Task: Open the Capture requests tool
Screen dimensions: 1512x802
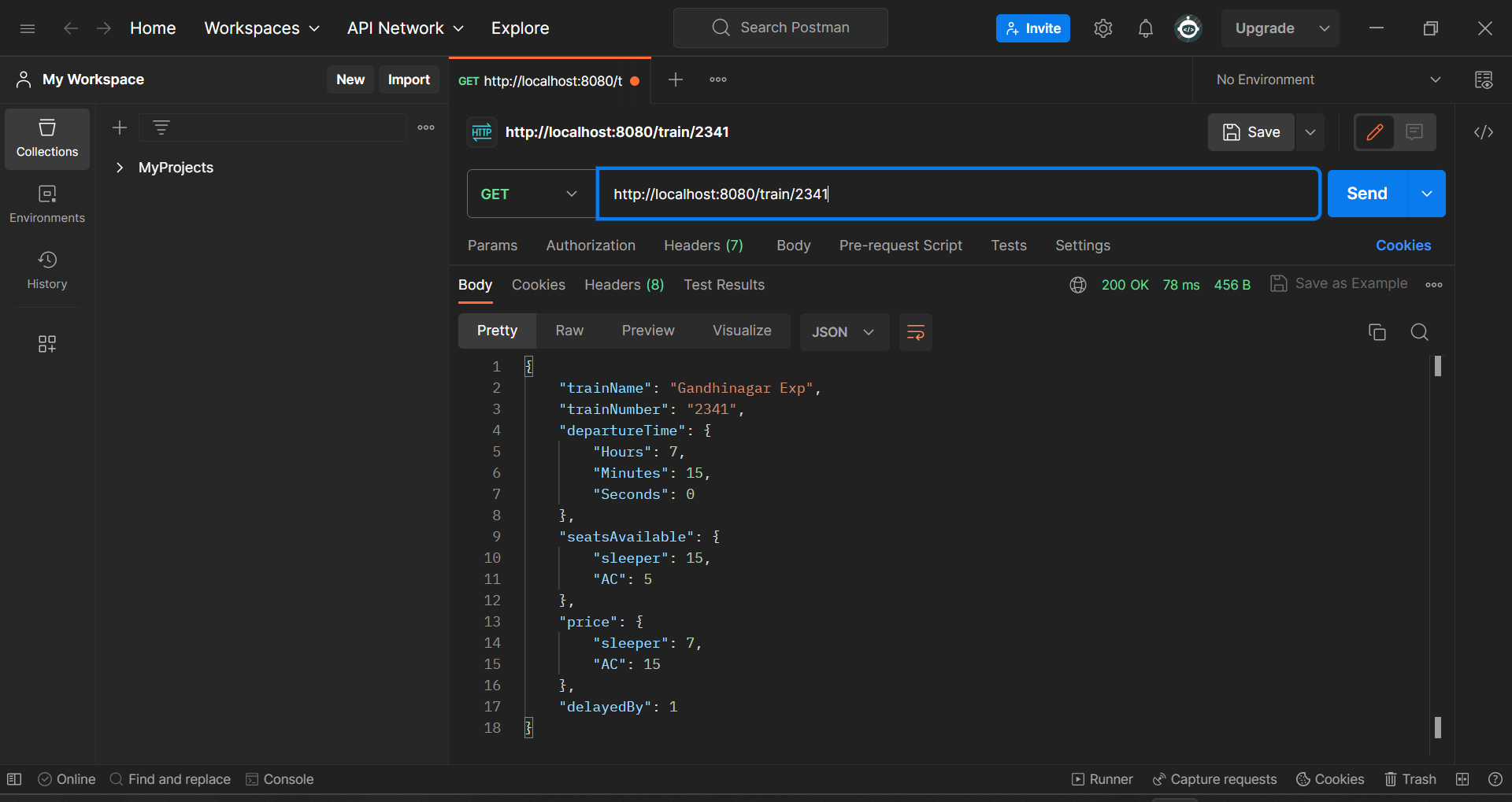Action: 1214,779
